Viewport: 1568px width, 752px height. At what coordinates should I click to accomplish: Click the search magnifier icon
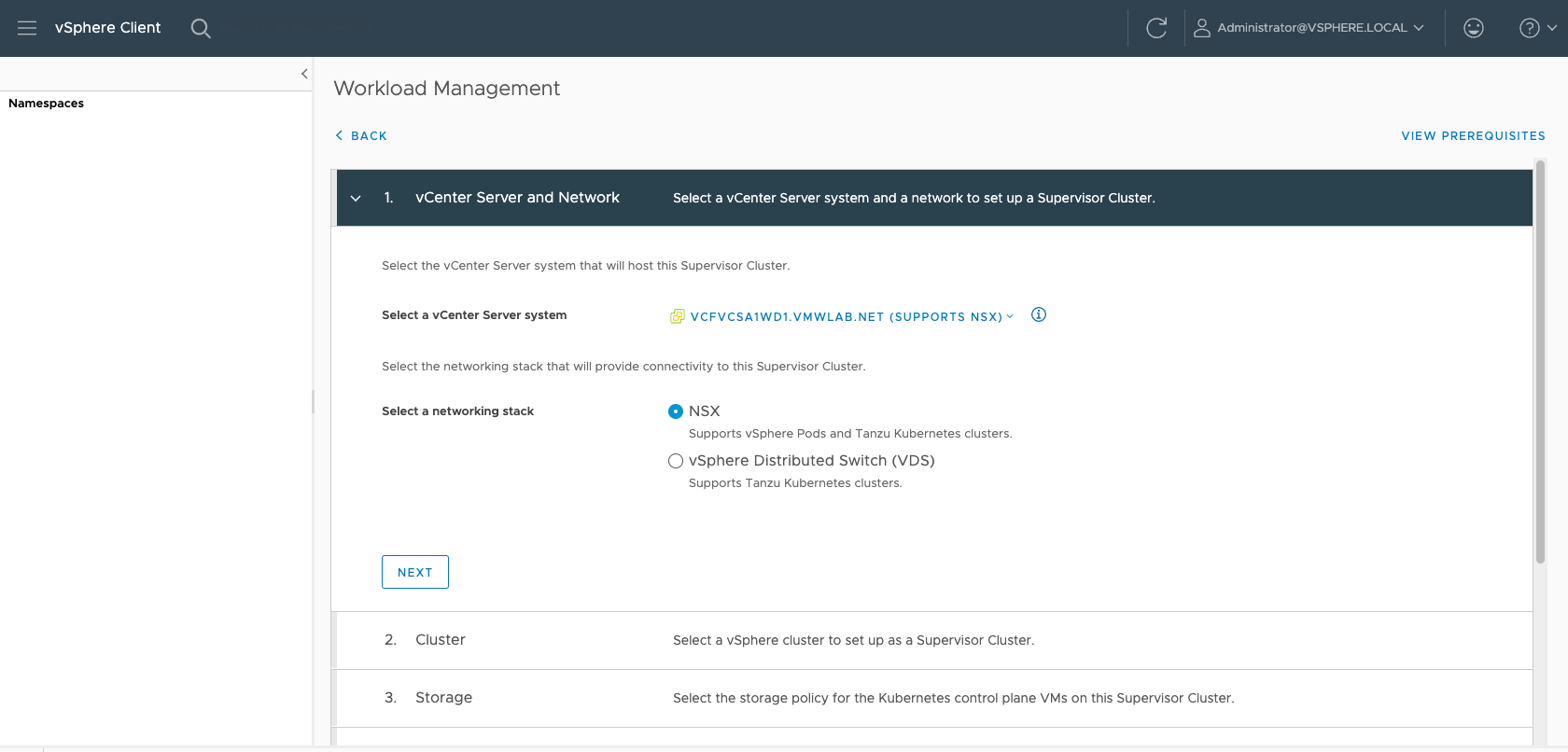pyautogui.click(x=201, y=28)
